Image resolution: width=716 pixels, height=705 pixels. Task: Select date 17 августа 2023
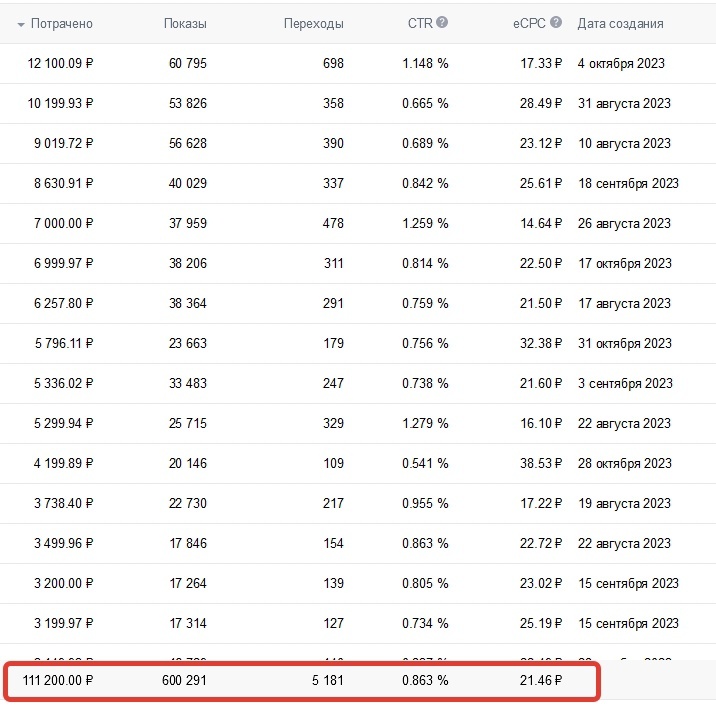(x=624, y=304)
